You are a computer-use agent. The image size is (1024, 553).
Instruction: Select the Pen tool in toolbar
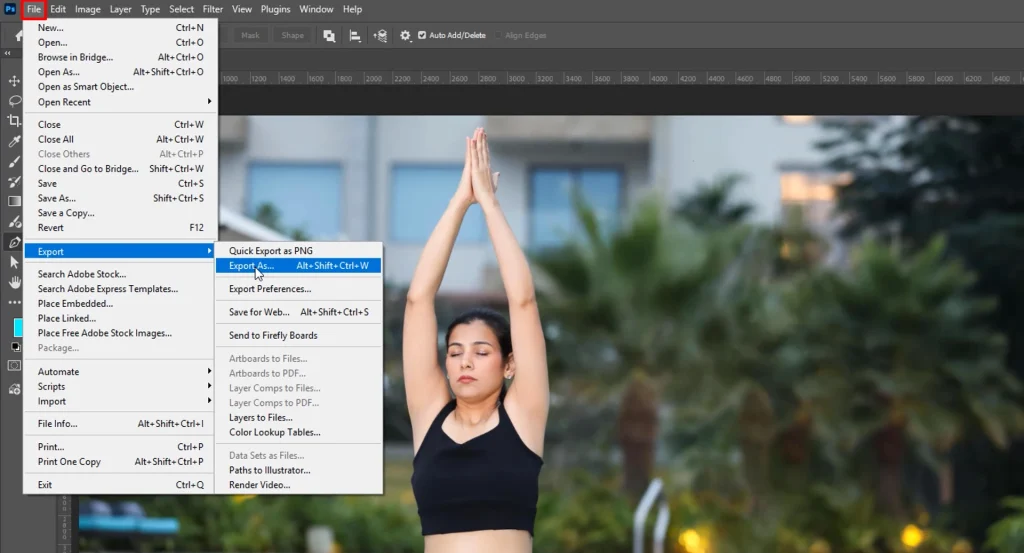pyautogui.click(x=14, y=242)
